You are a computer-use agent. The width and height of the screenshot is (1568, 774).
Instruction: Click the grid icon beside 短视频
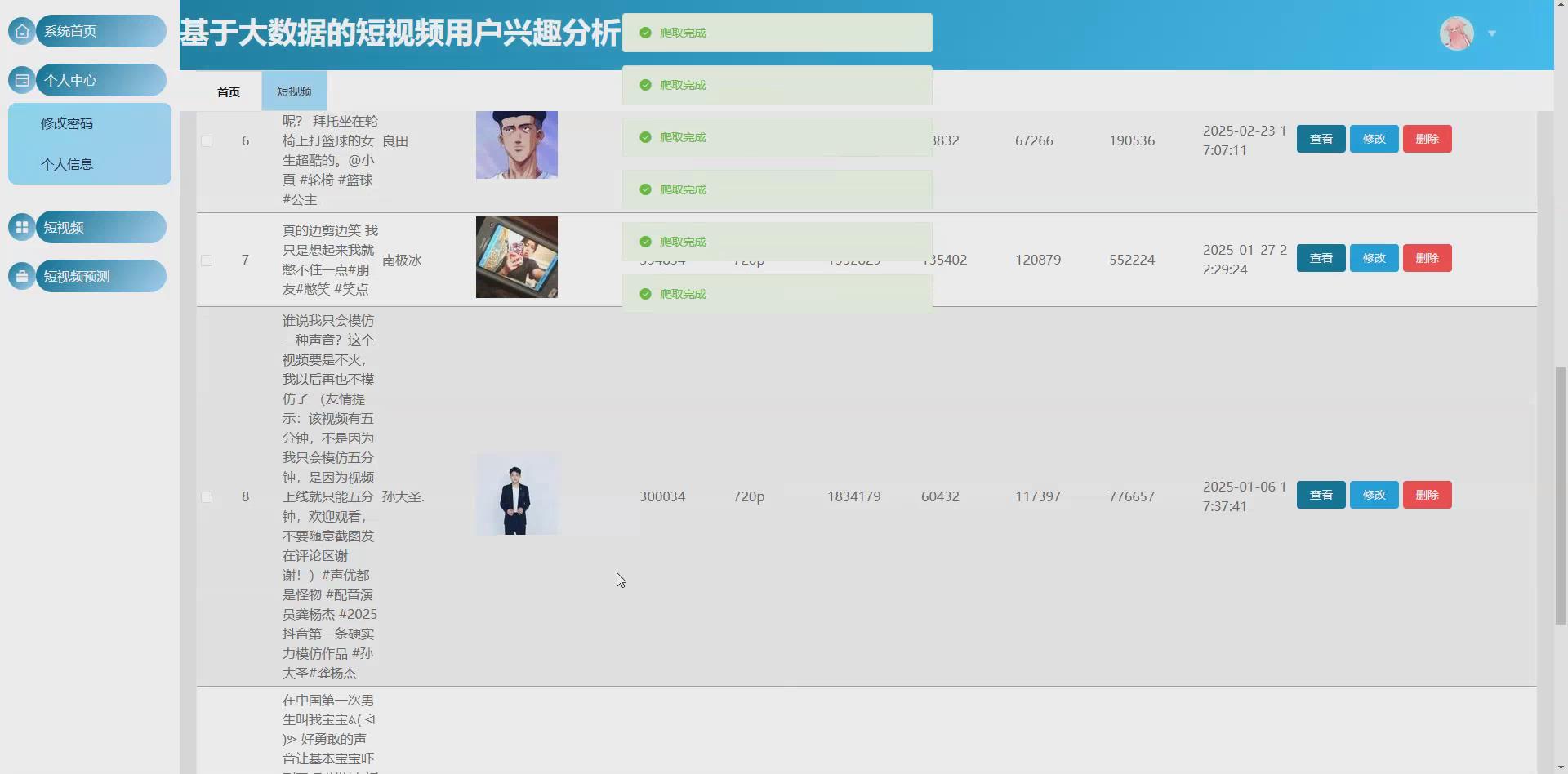[22, 227]
